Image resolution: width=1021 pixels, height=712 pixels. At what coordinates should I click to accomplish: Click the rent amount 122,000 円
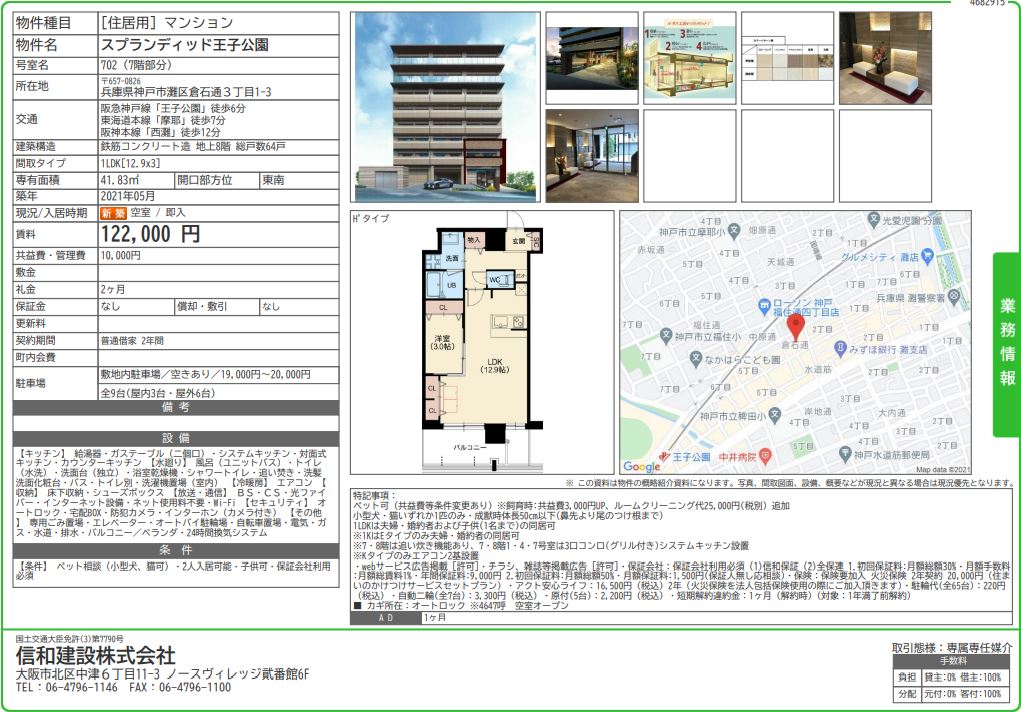pyautogui.click(x=150, y=233)
